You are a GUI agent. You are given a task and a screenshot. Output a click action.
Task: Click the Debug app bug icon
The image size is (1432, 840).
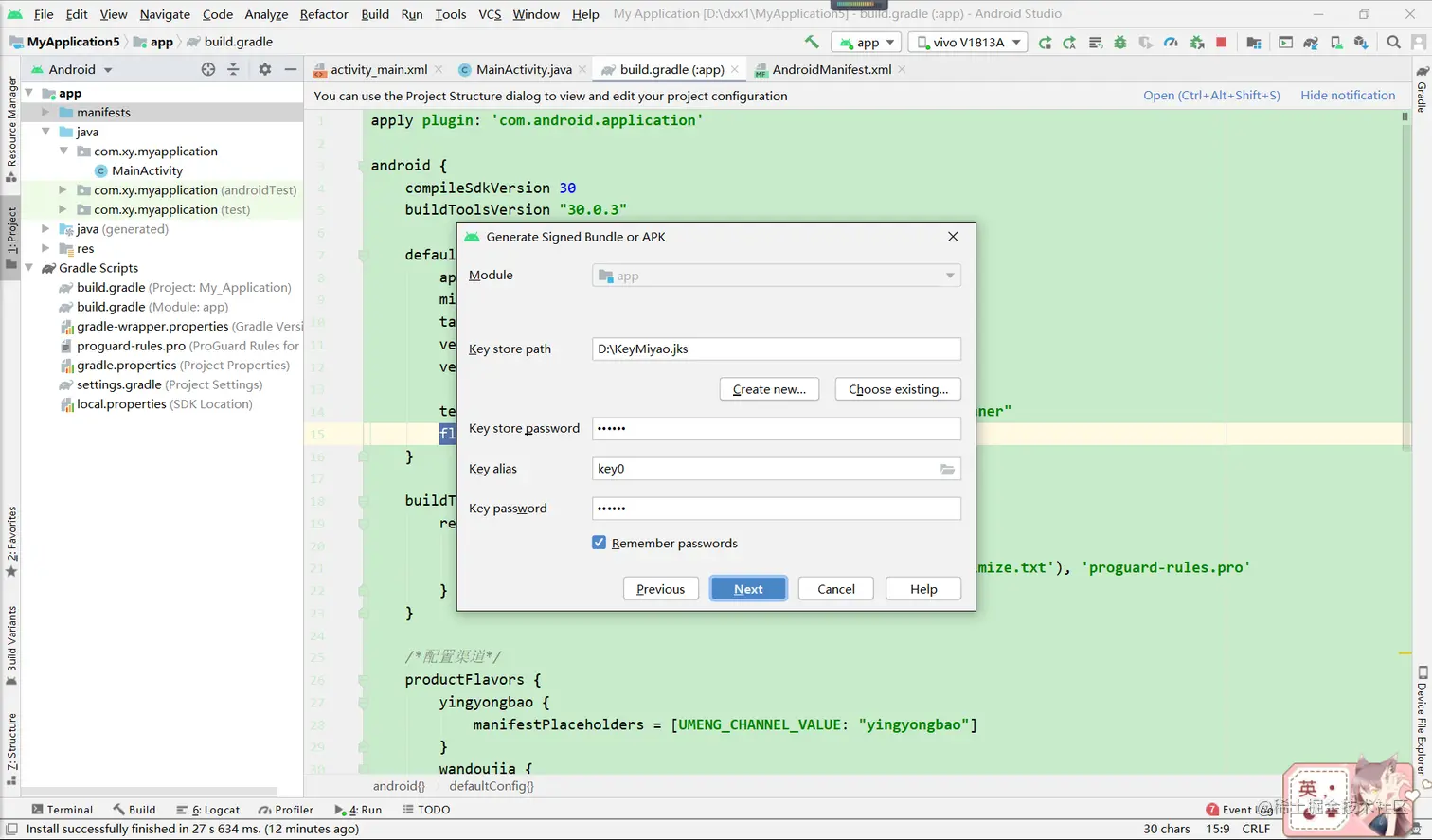(1120, 42)
